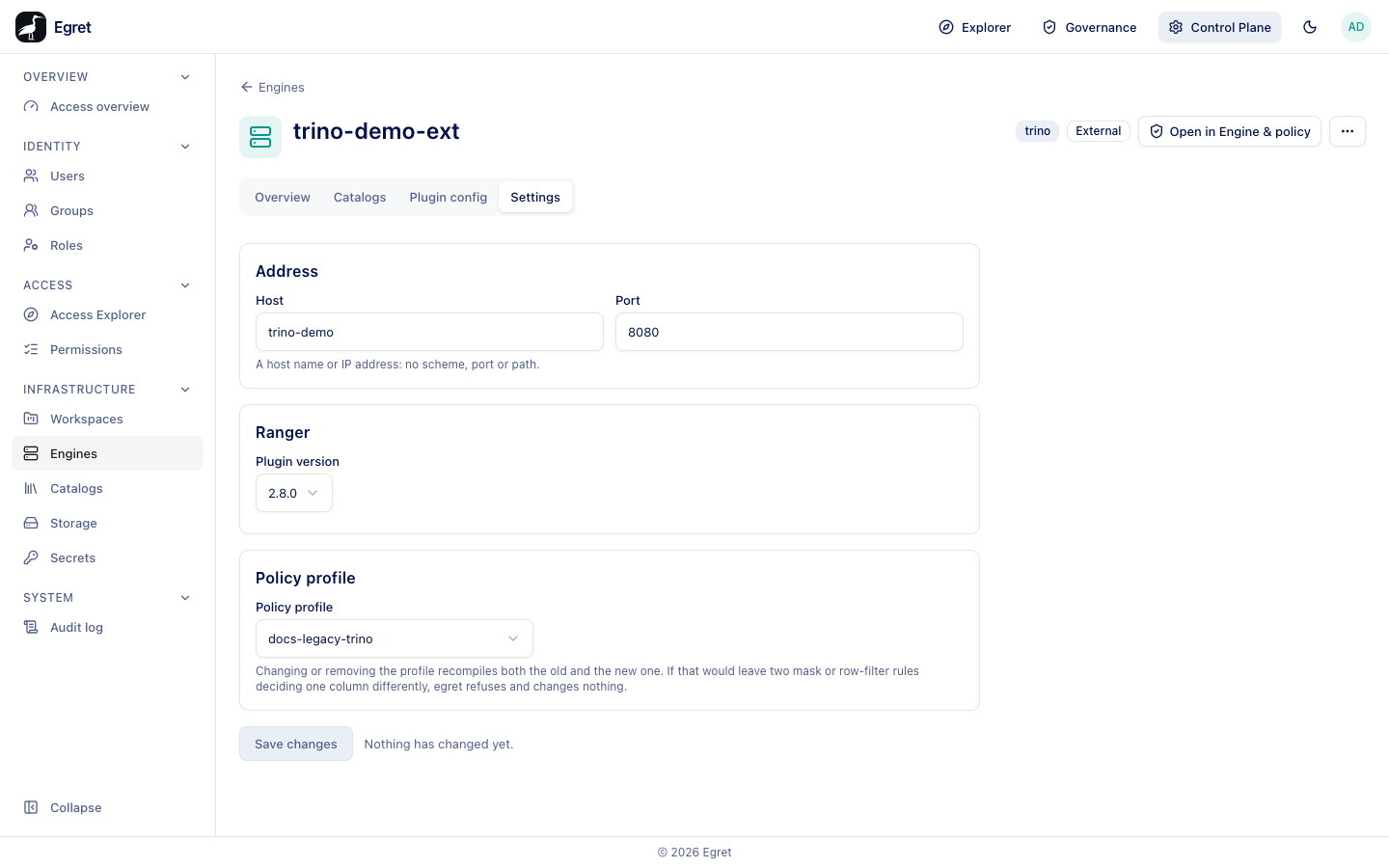Go to Users in the sidebar

pos(107,176)
